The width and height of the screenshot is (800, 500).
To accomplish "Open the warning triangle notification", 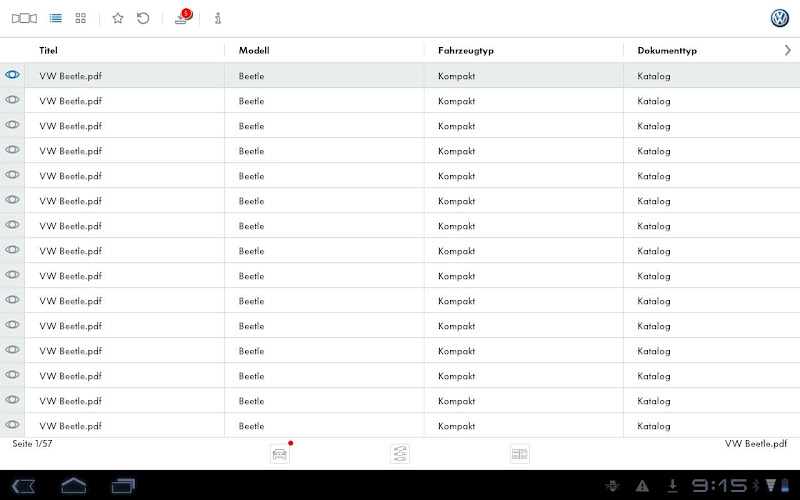I will (642, 486).
